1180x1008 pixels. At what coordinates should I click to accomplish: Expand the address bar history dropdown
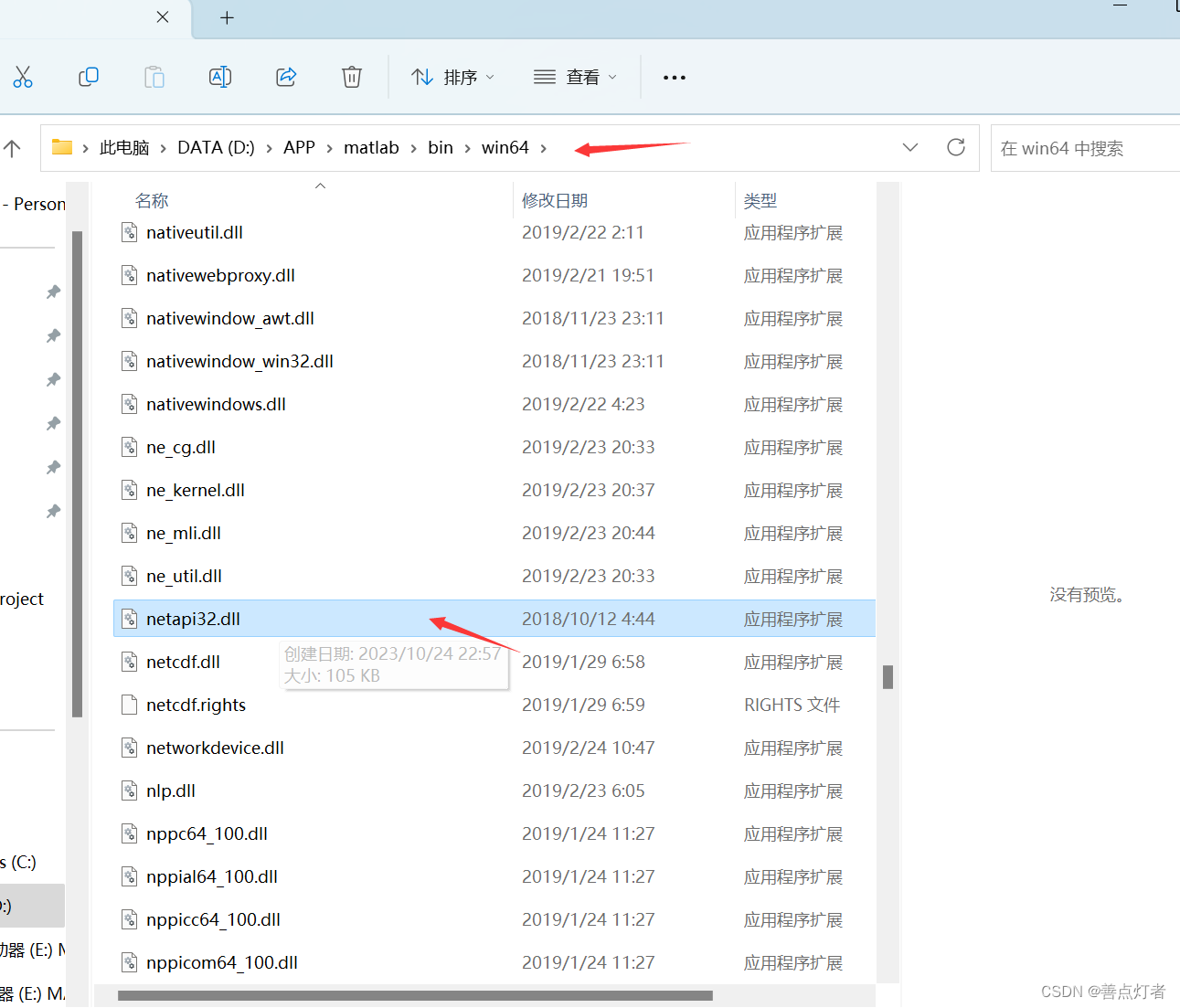click(910, 147)
